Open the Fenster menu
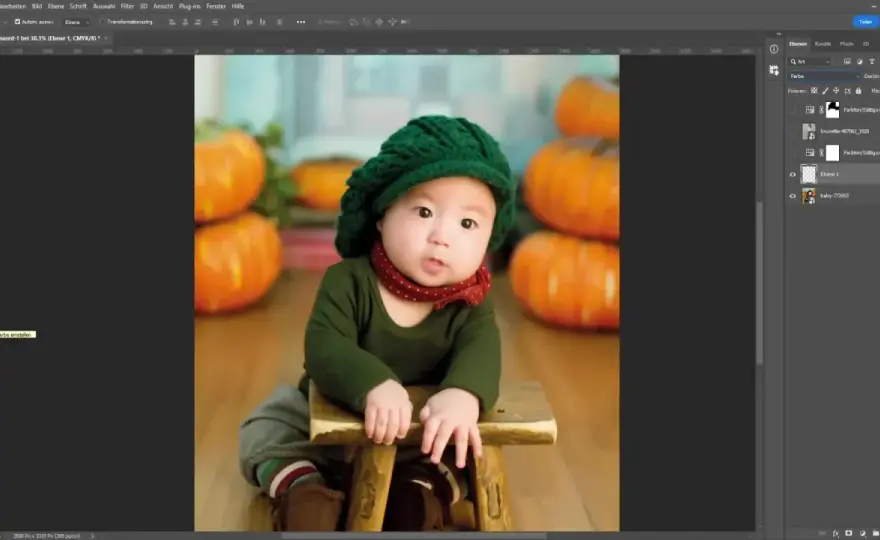Viewport: 880px width, 540px height. [216, 6]
